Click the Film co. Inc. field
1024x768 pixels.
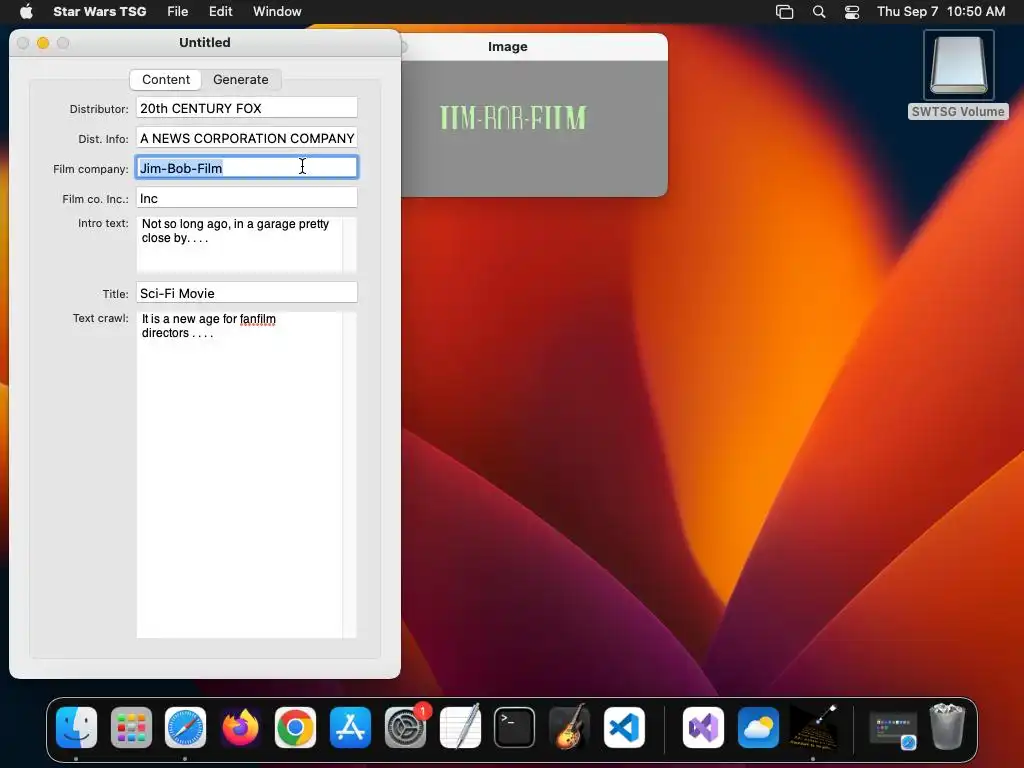pyautogui.click(x=247, y=198)
